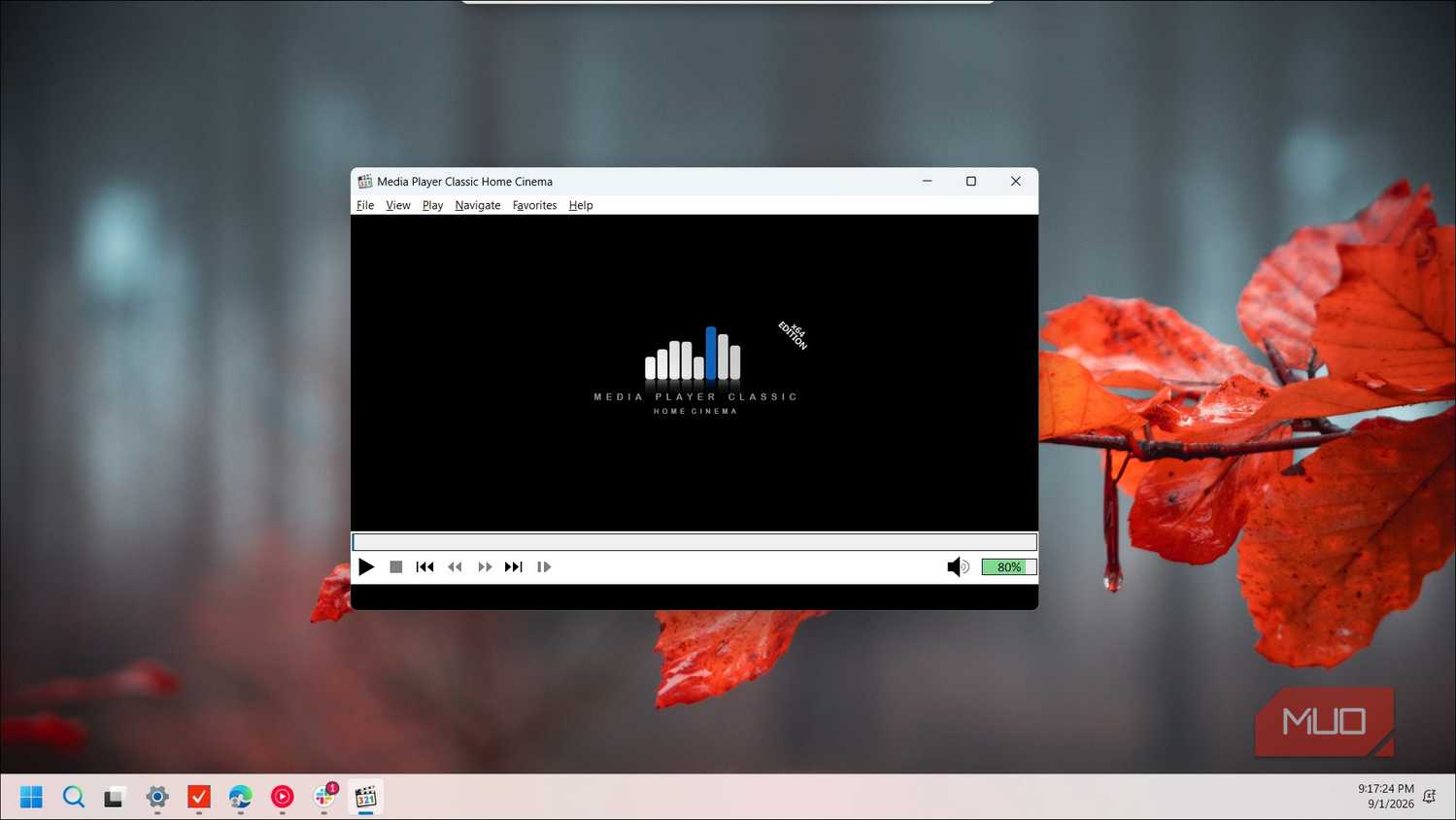
Task: Open Settings gear from taskbar
Action: (x=156, y=797)
